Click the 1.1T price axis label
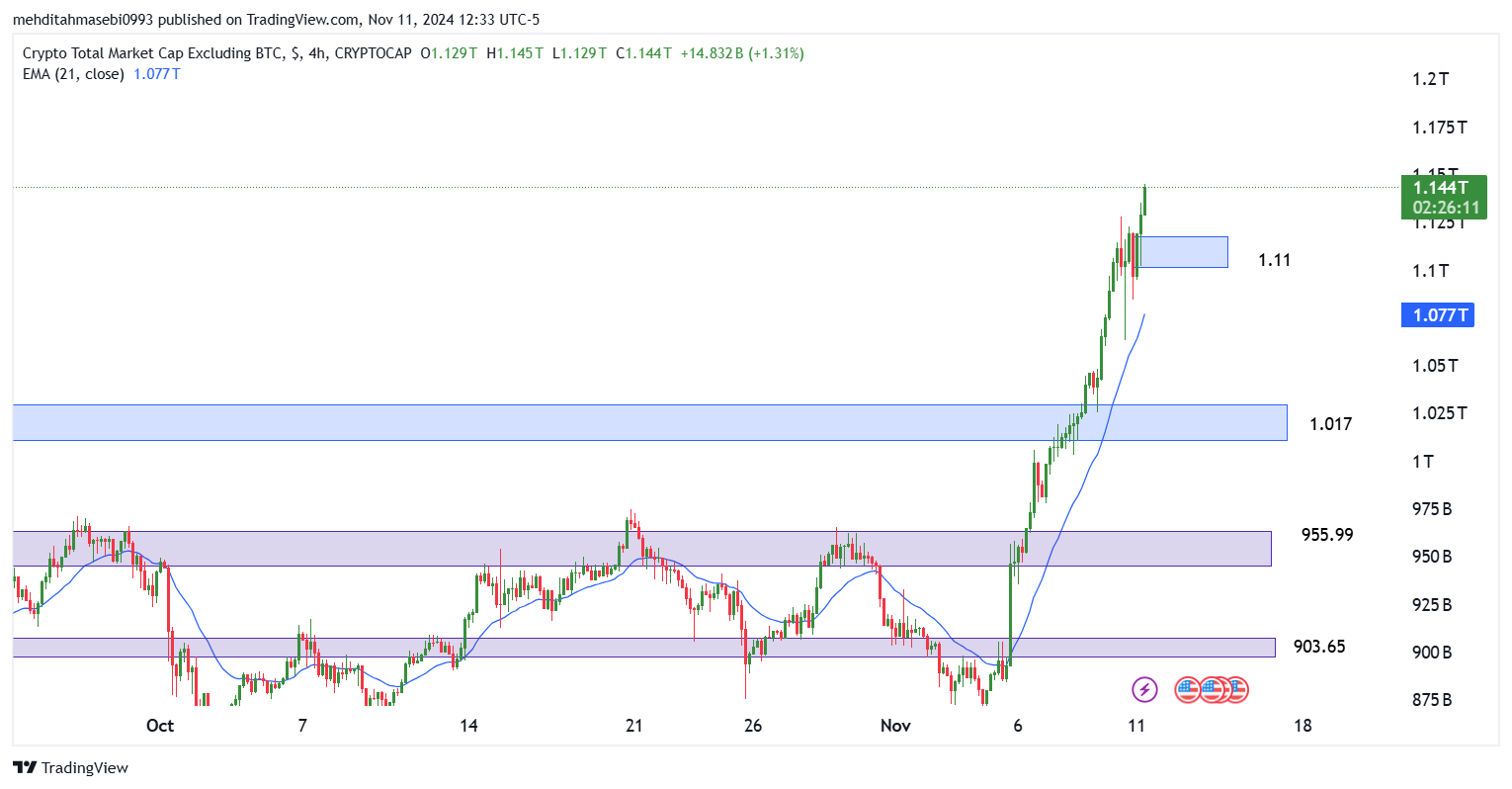The height and width of the screenshot is (789, 1512). click(1430, 271)
